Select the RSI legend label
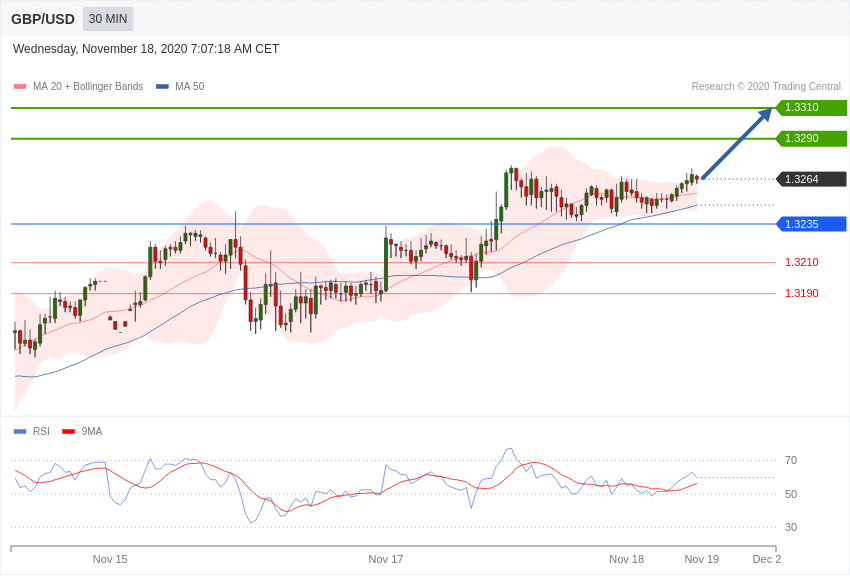Image resolution: width=850 pixels, height=576 pixels. point(41,431)
